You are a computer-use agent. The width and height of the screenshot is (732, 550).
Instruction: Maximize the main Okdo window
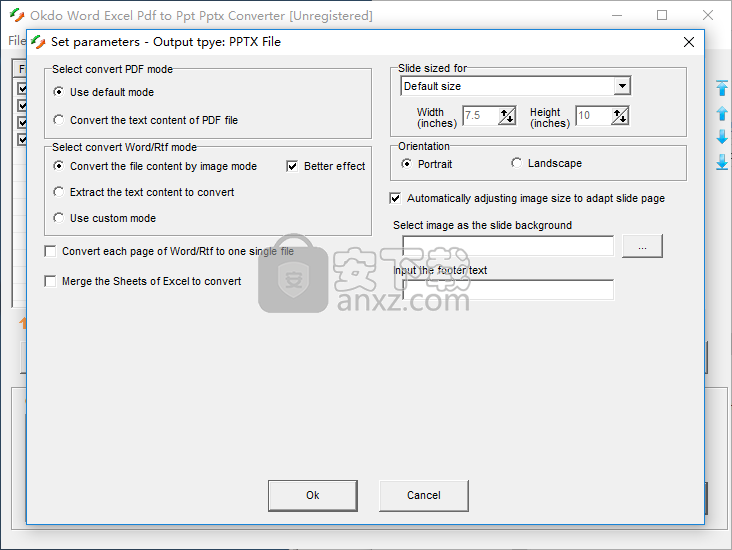(x=662, y=15)
